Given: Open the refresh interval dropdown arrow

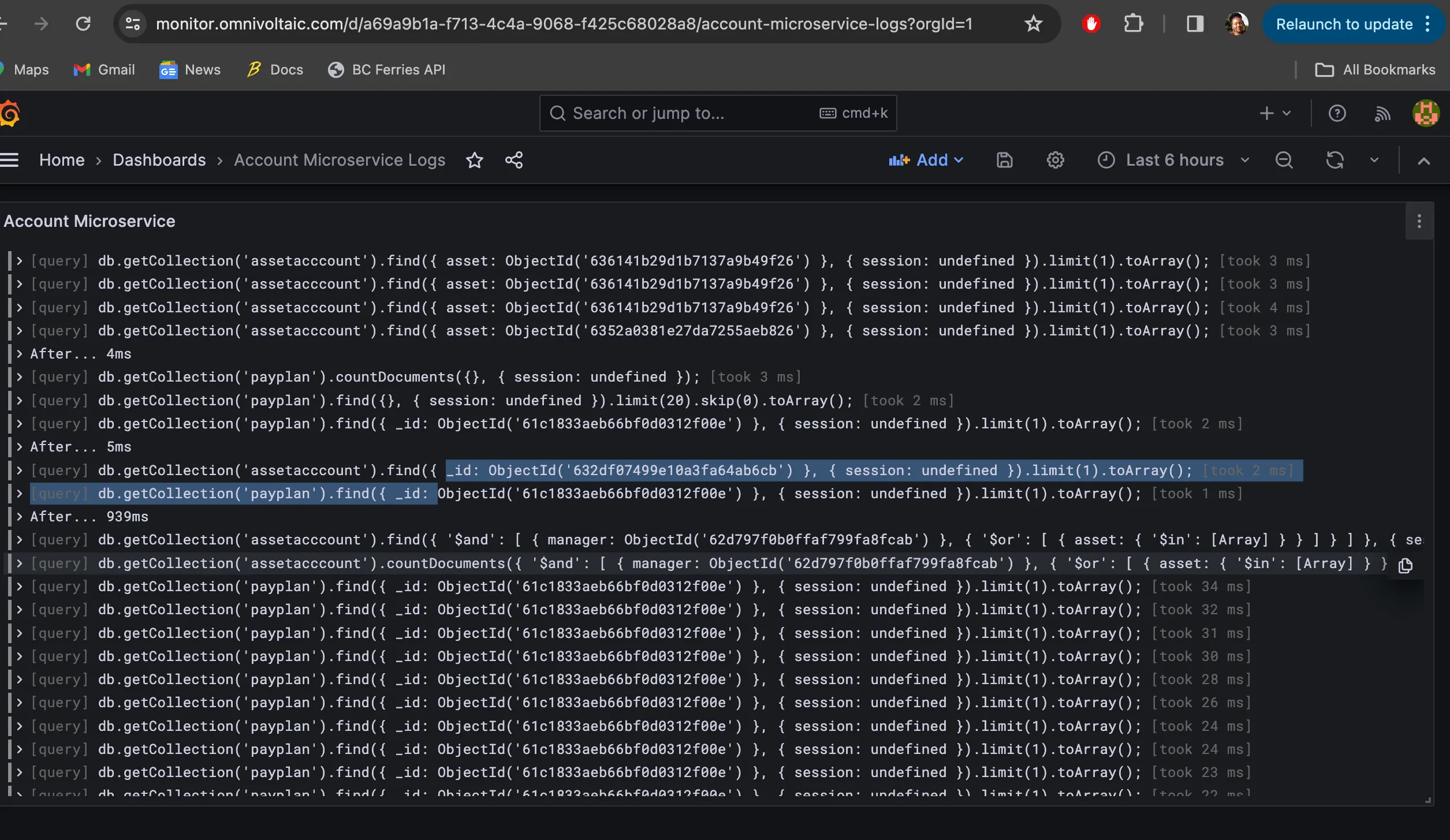Looking at the screenshot, I should [1374, 160].
